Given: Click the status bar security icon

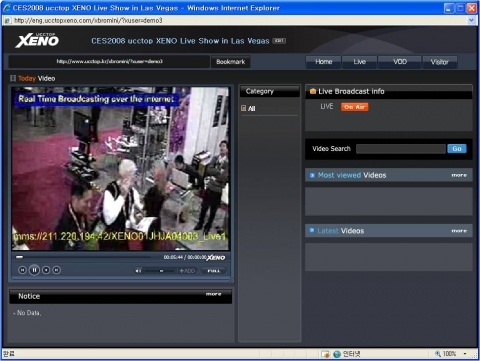Looking at the screenshot, I should pyautogui.click(x=325, y=354).
